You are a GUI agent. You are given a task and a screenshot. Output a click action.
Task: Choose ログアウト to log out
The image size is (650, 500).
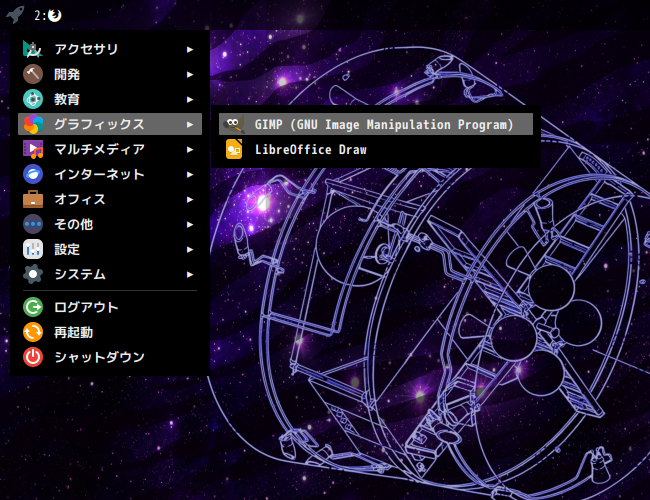coord(110,307)
